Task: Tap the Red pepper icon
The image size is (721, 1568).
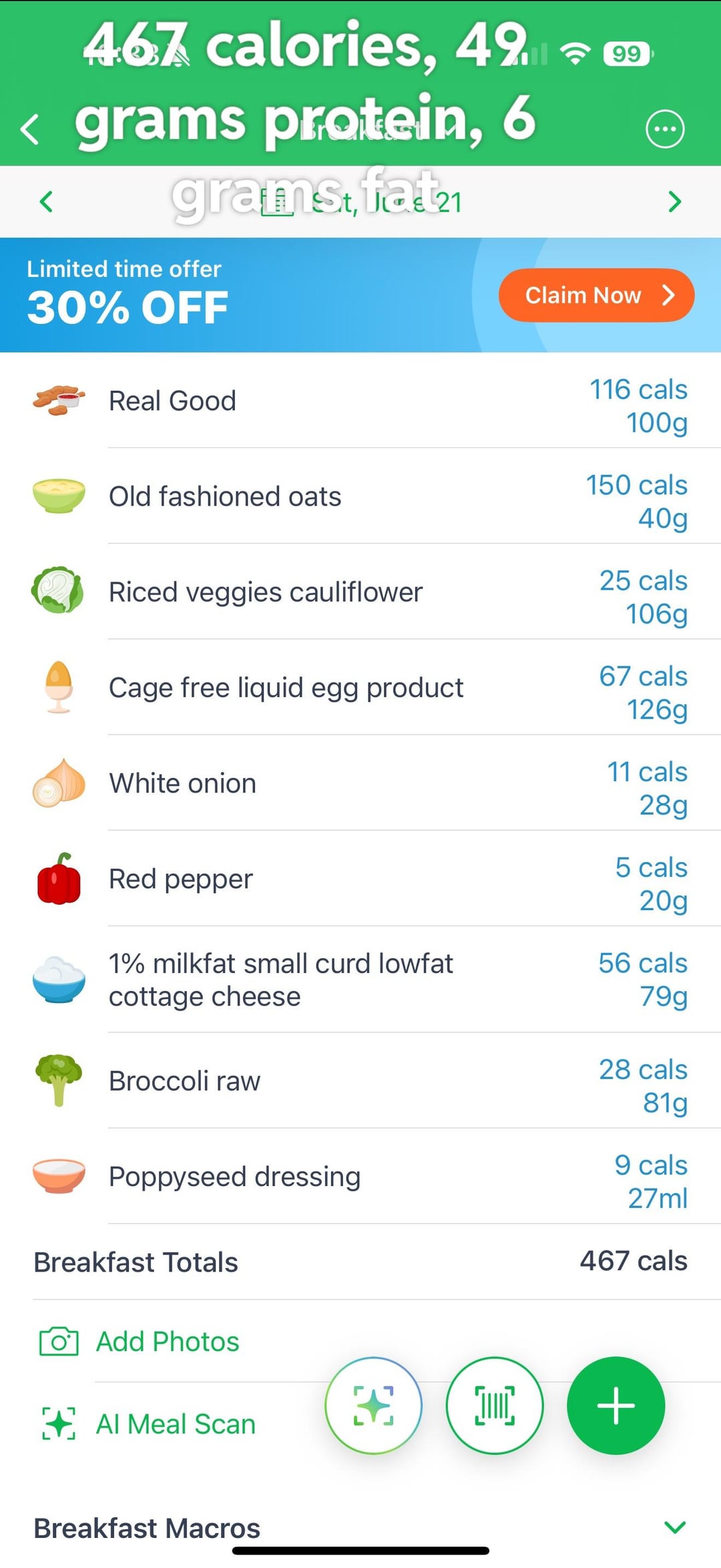Action: coord(59,879)
